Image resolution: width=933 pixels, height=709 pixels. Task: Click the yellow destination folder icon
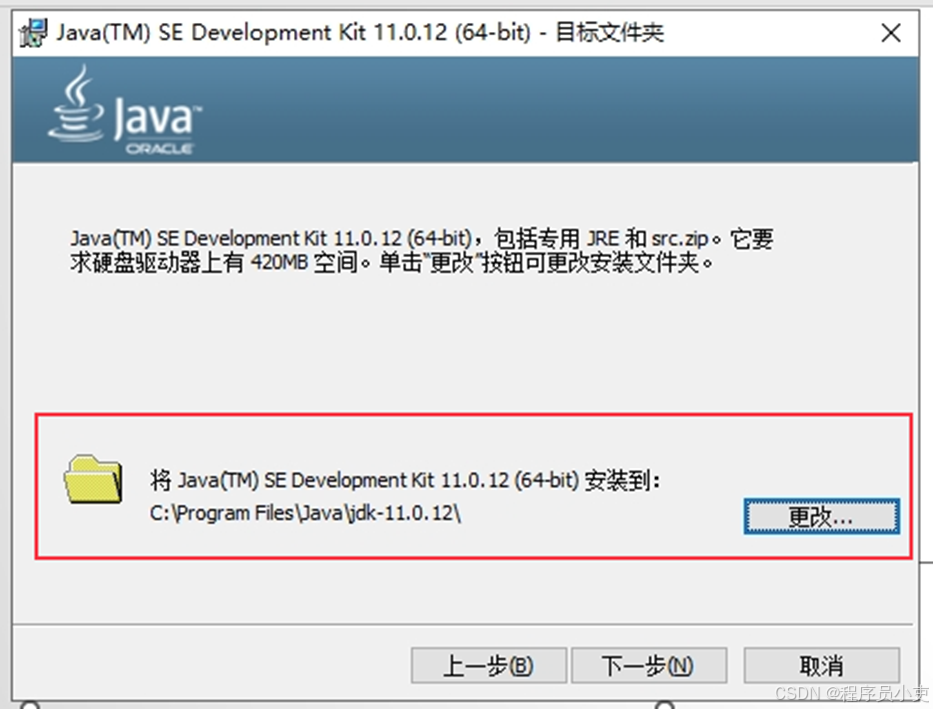pyautogui.click(x=93, y=479)
